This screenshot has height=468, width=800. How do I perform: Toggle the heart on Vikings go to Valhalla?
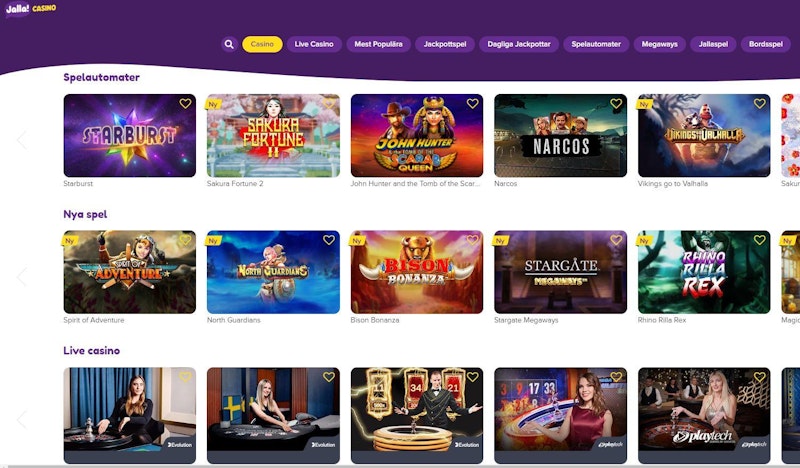point(760,104)
